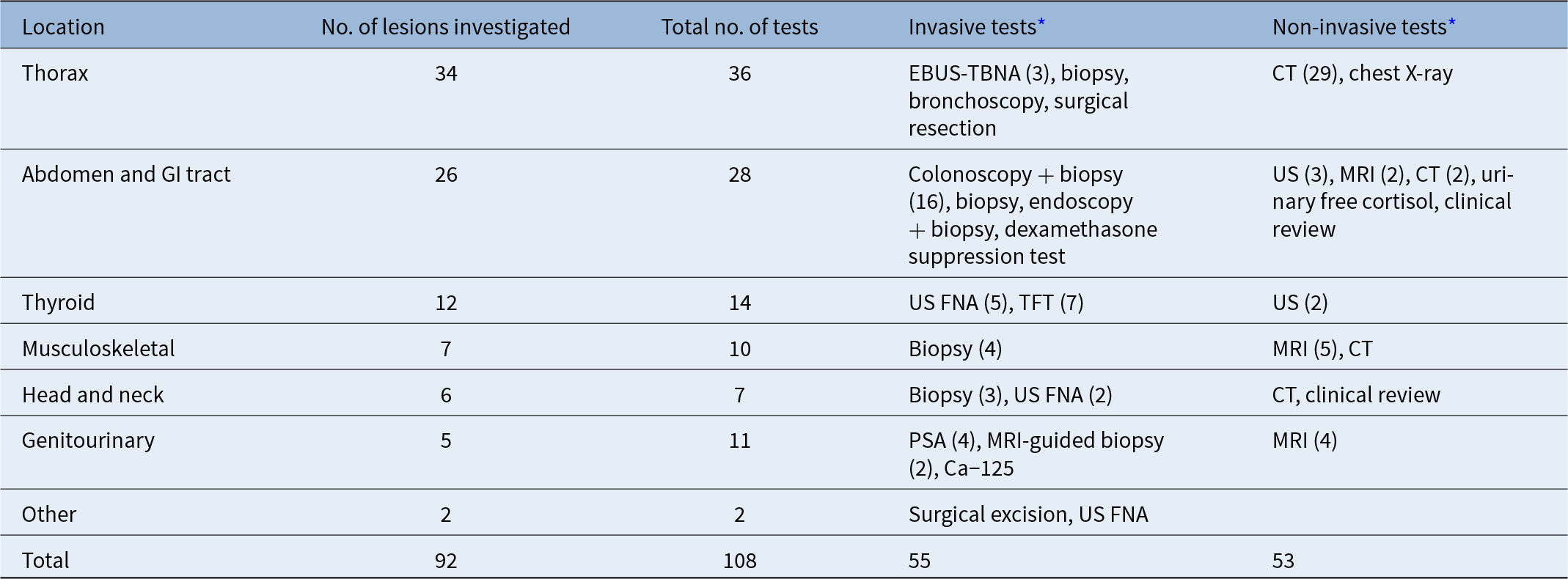Select the Other row label
1568x579 pixels.
pyautogui.click(x=49, y=515)
